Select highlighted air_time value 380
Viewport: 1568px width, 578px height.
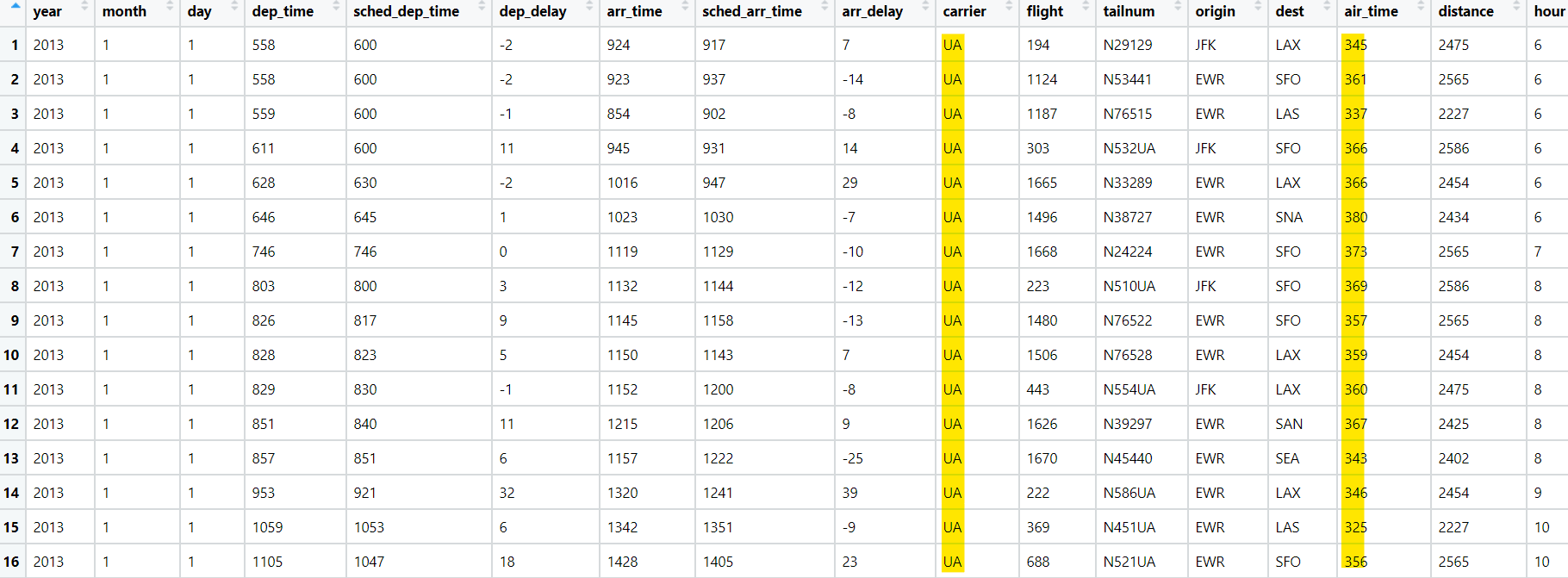[1355, 217]
